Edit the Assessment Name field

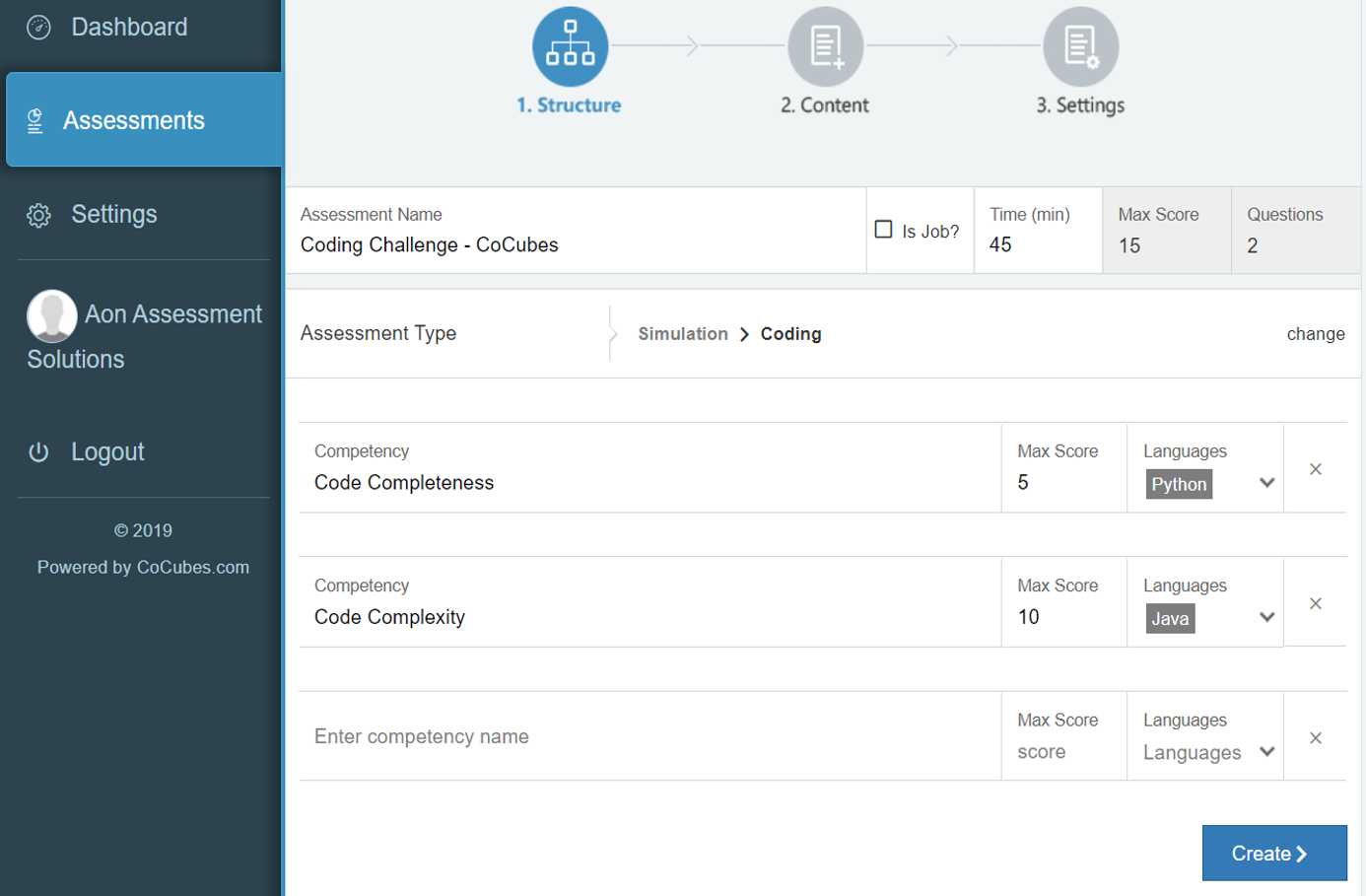tap(577, 231)
